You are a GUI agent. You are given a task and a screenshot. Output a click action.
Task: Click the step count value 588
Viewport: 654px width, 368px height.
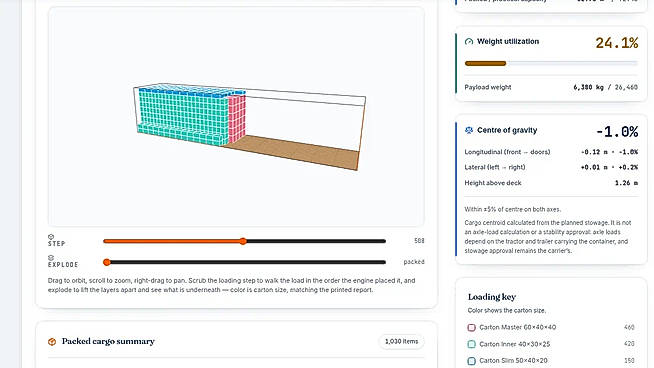419,241
